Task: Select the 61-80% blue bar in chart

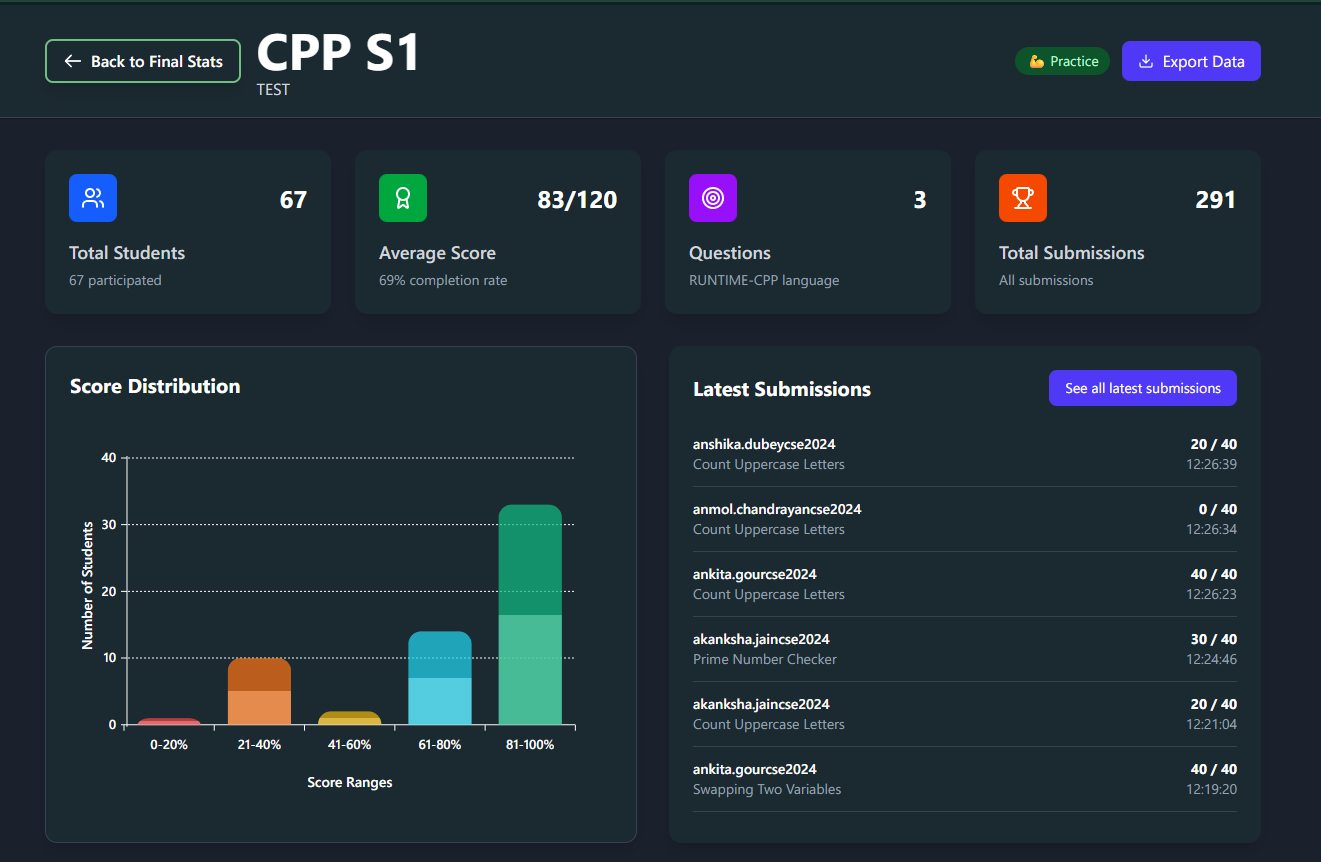Action: click(440, 678)
